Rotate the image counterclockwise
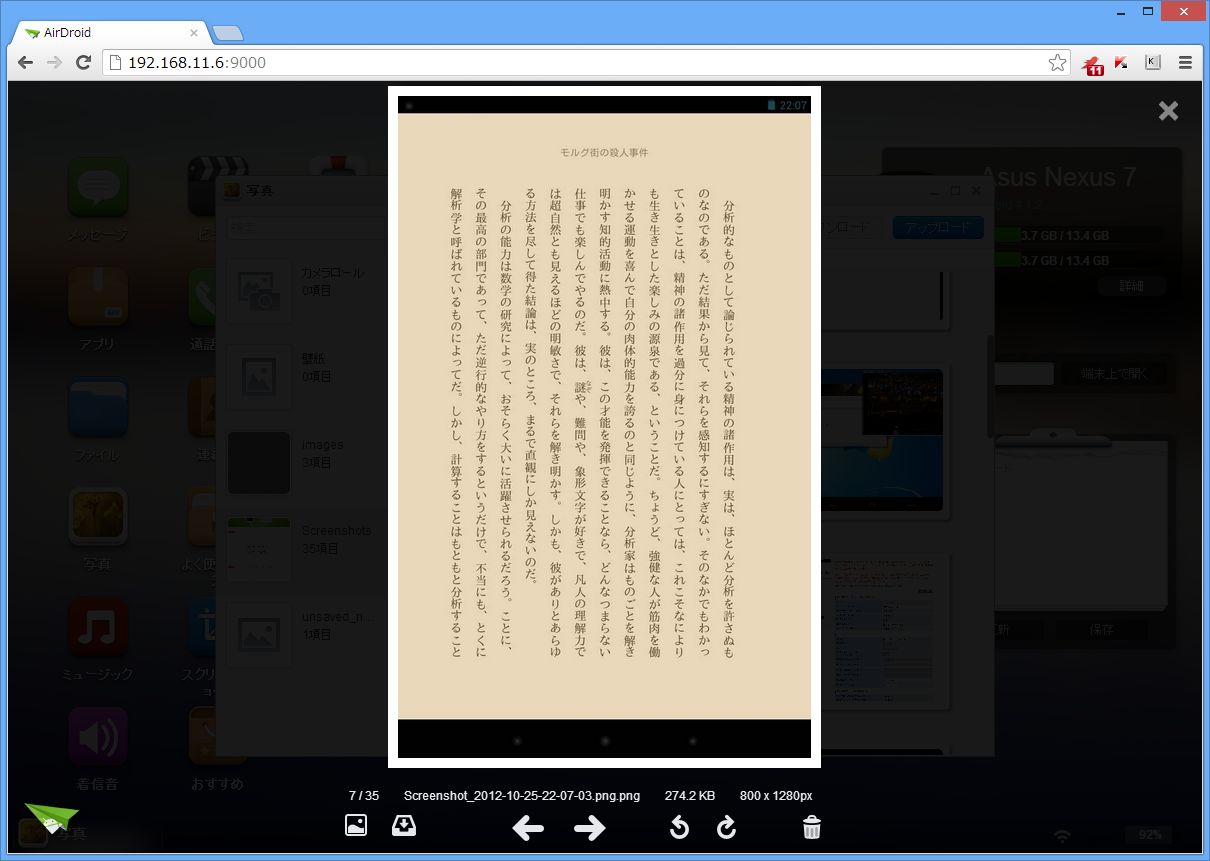 coord(679,827)
